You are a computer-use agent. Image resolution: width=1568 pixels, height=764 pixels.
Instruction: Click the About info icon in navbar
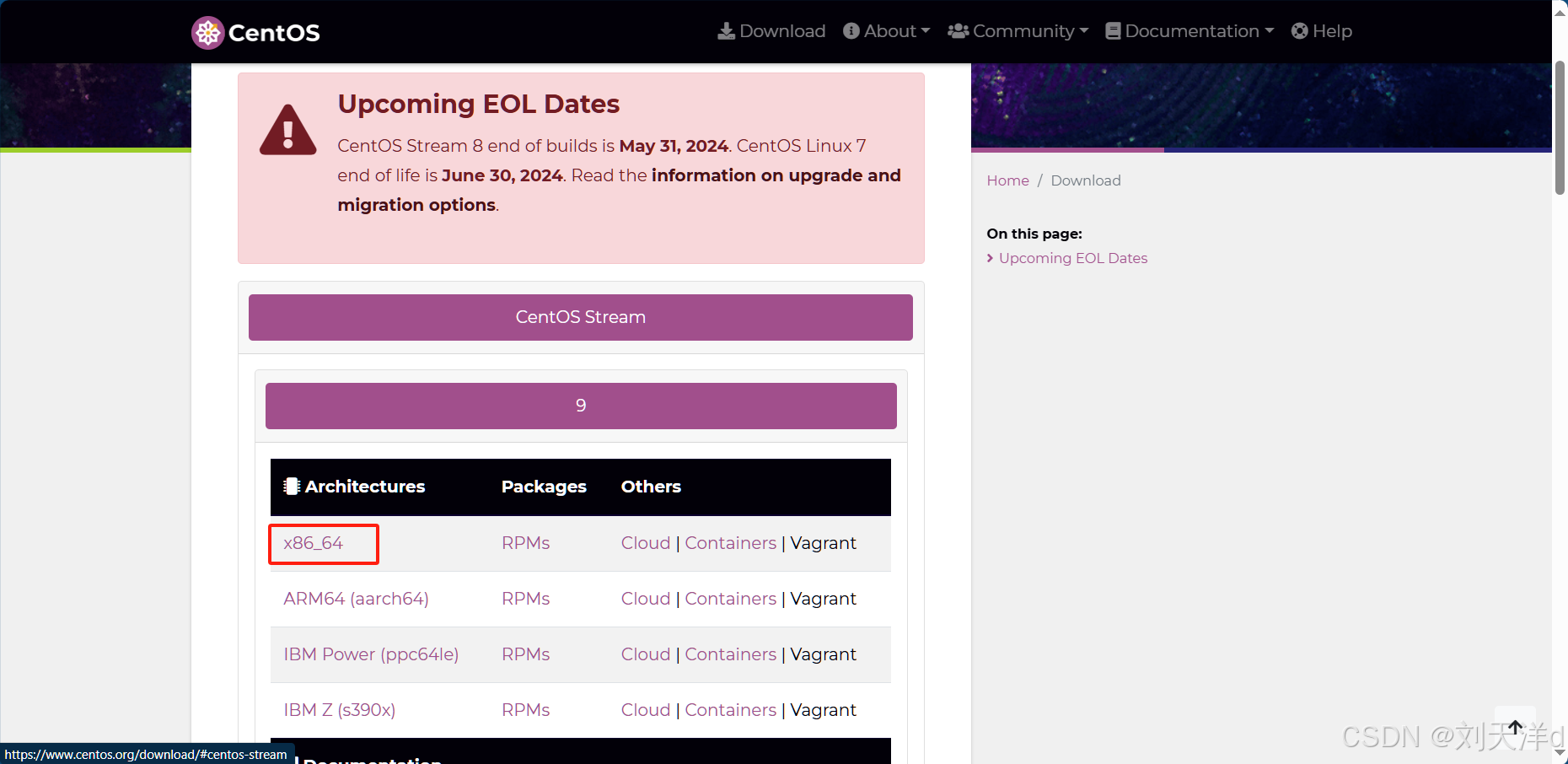[x=851, y=31]
